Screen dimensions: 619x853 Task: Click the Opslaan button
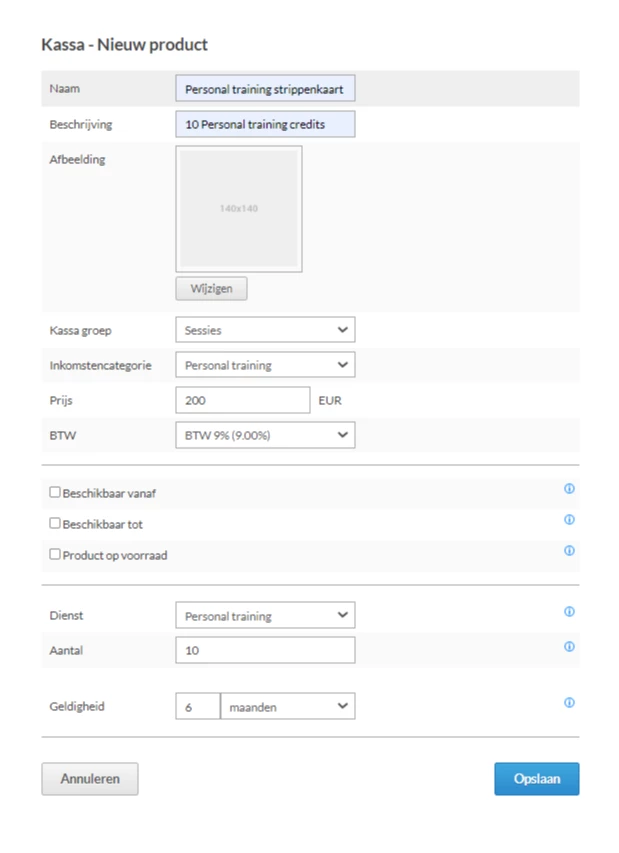coord(536,779)
